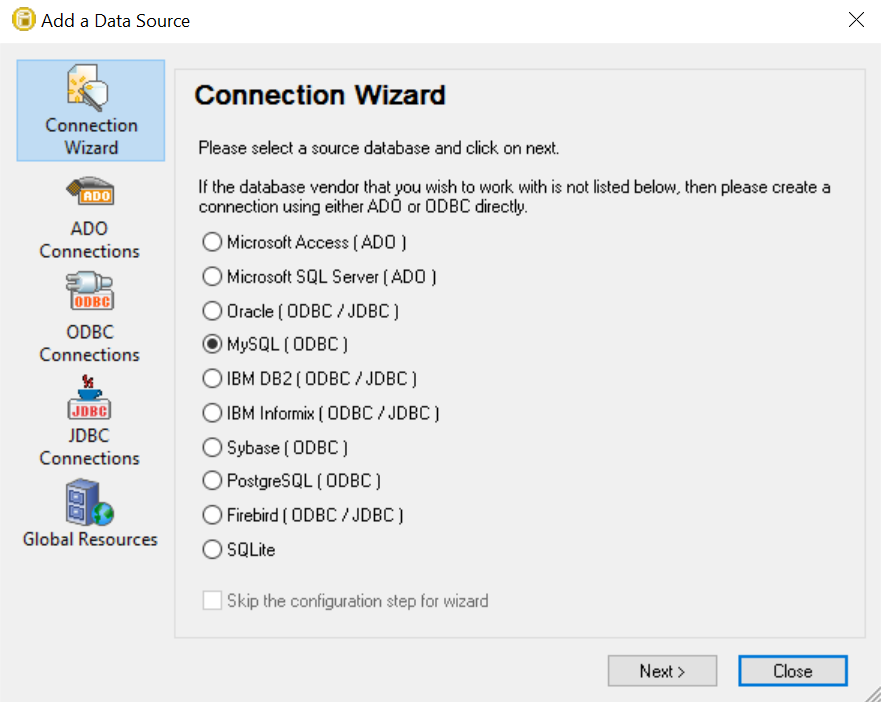Click the ADO Connections icon
The image size is (881, 702).
(x=90, y=192)
